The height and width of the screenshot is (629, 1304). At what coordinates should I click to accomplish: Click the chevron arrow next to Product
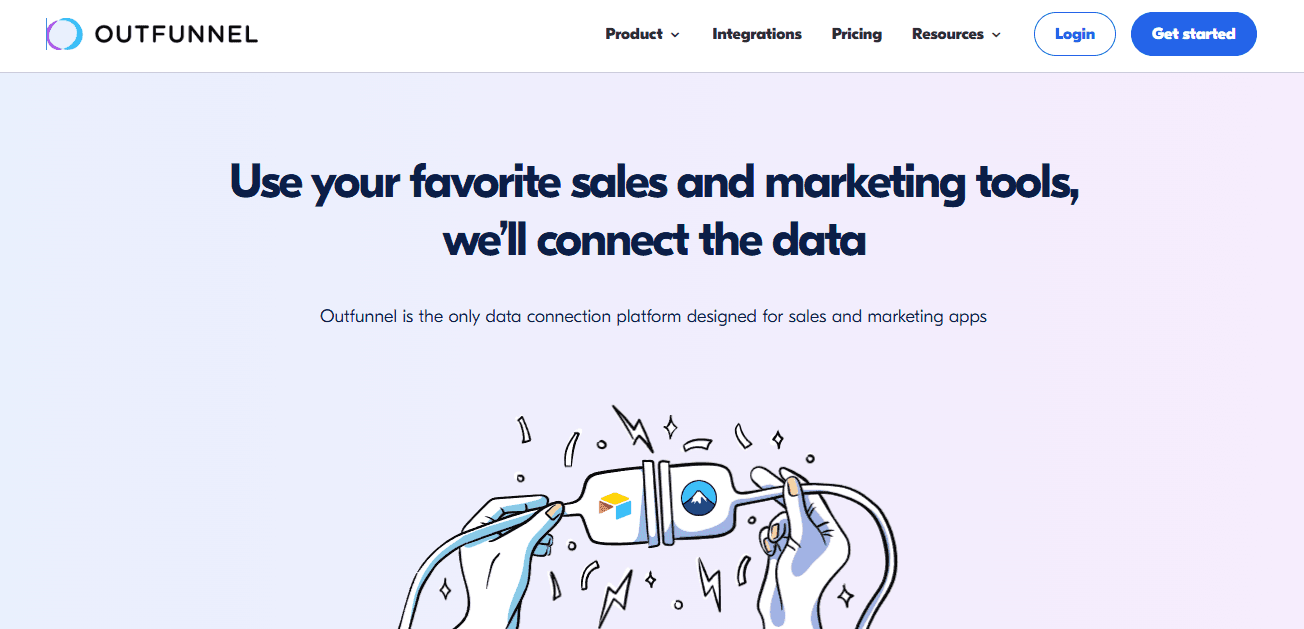(x=677, y=34)
